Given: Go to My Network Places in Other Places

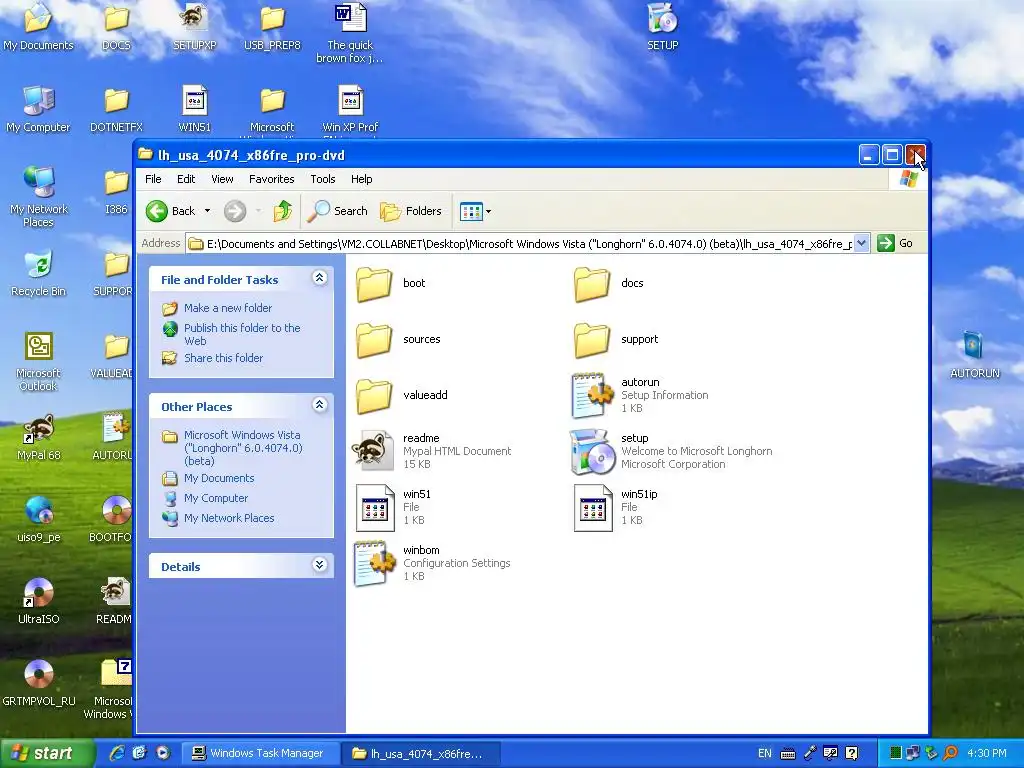Looking at the screenshot, I should 229,518.
